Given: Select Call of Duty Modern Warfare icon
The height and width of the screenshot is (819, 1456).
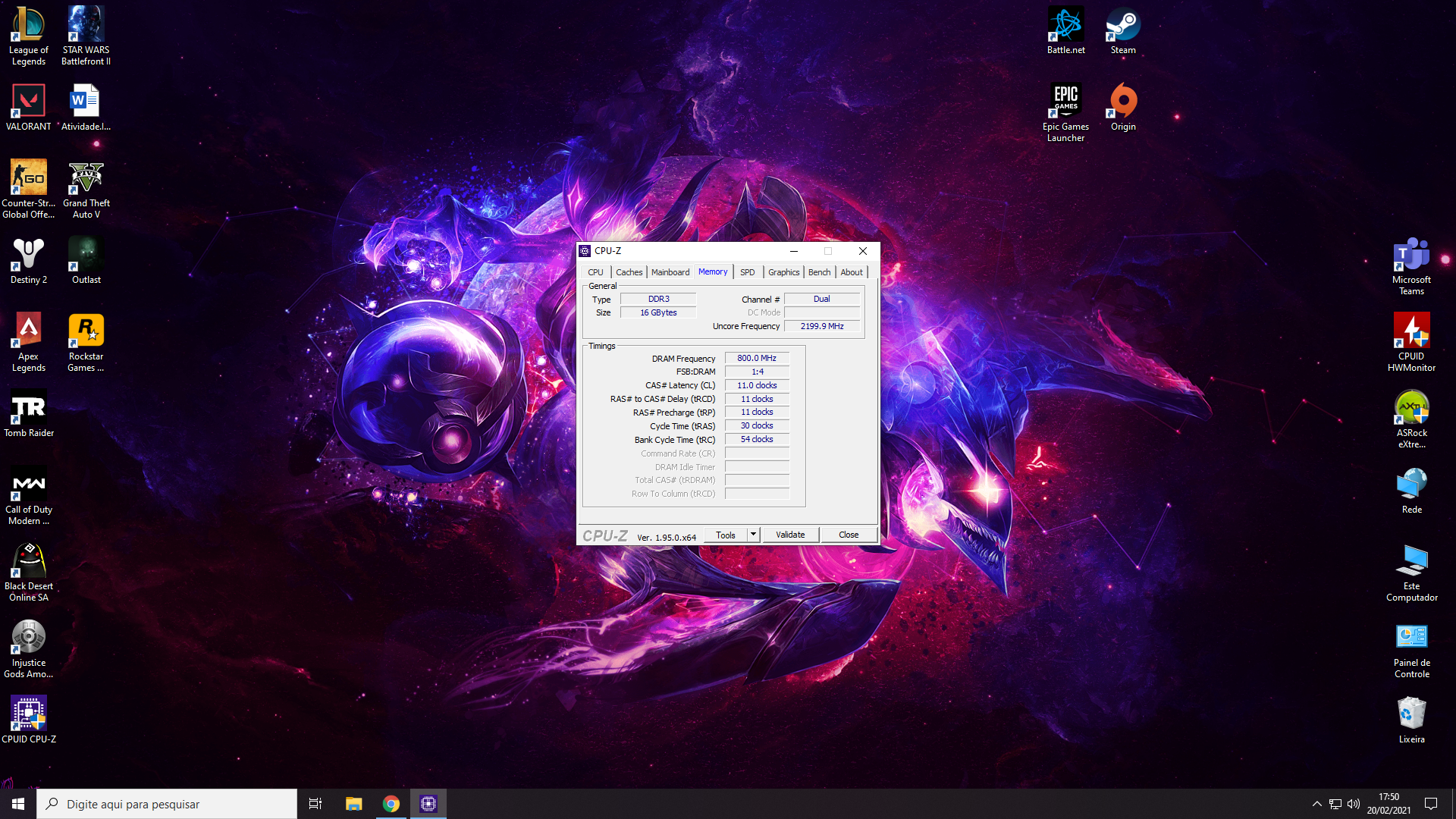Looking at the screenshot, I should [x=29, y=495].
